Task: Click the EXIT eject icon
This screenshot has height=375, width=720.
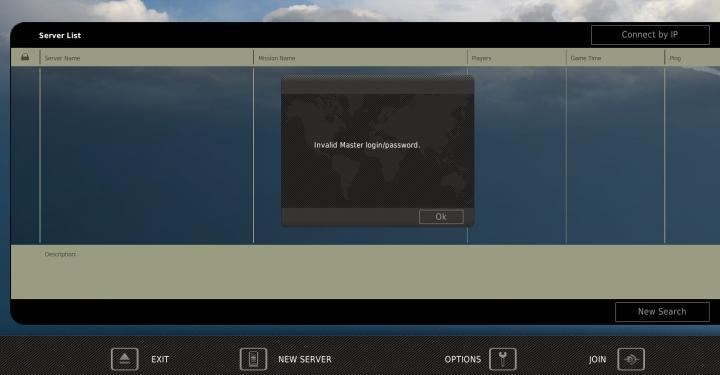Action: click(124, 359)
